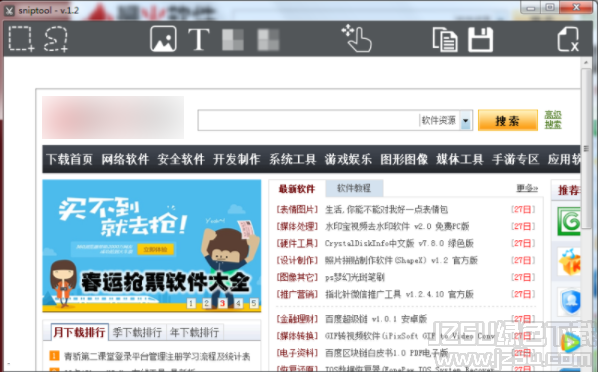Go to banner slide 3

(x=222, y=303)
